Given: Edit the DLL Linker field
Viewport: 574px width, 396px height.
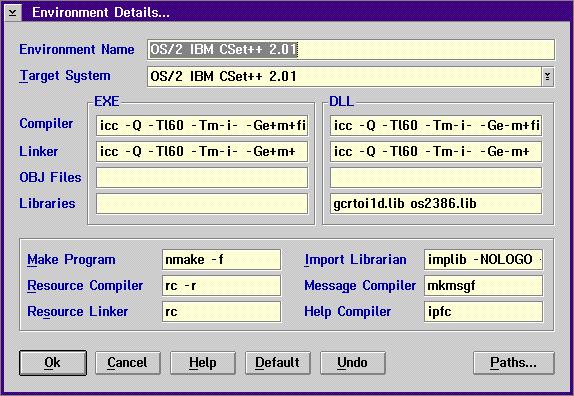Looking at the screenshot, I should click(436, 152).
